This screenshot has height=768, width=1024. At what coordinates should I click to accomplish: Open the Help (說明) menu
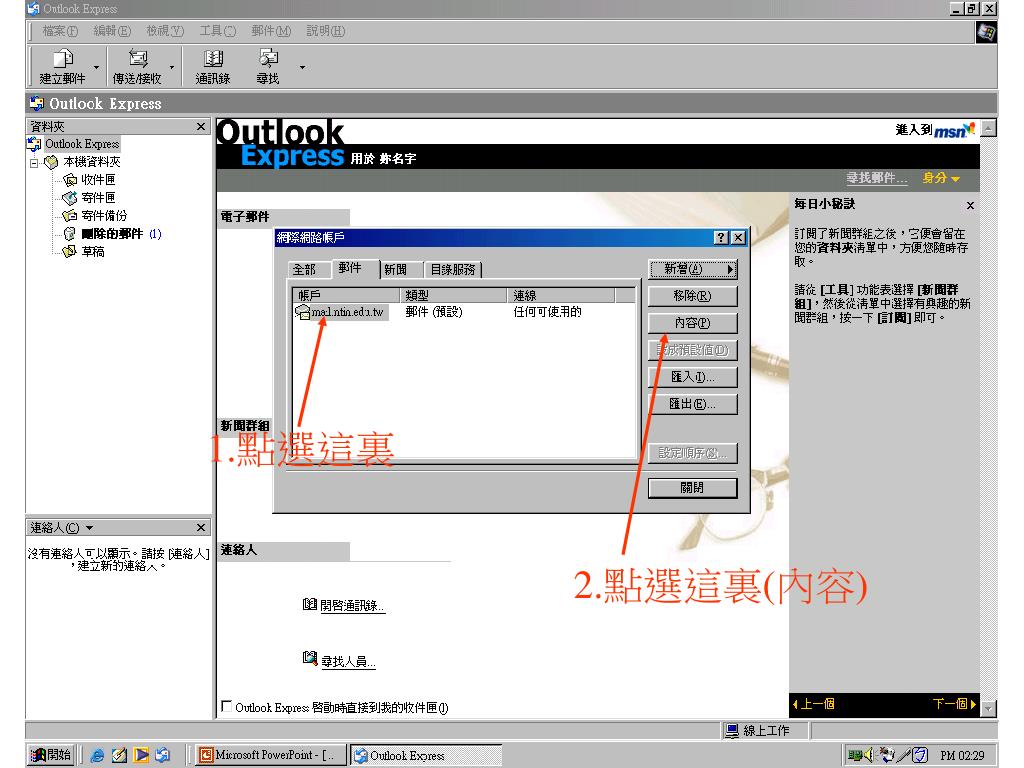(325, 31)
